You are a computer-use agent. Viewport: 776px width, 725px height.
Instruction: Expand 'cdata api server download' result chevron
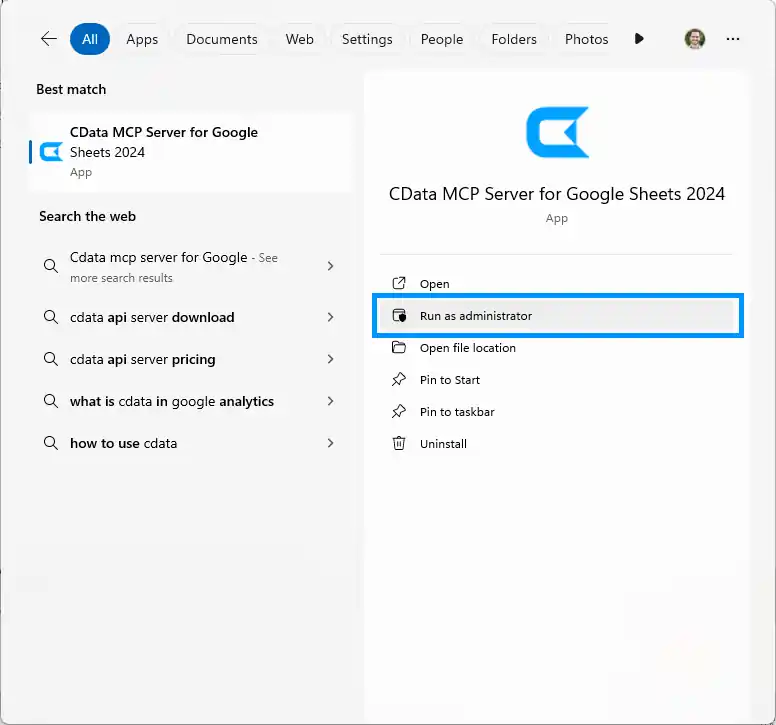point(331,317)
